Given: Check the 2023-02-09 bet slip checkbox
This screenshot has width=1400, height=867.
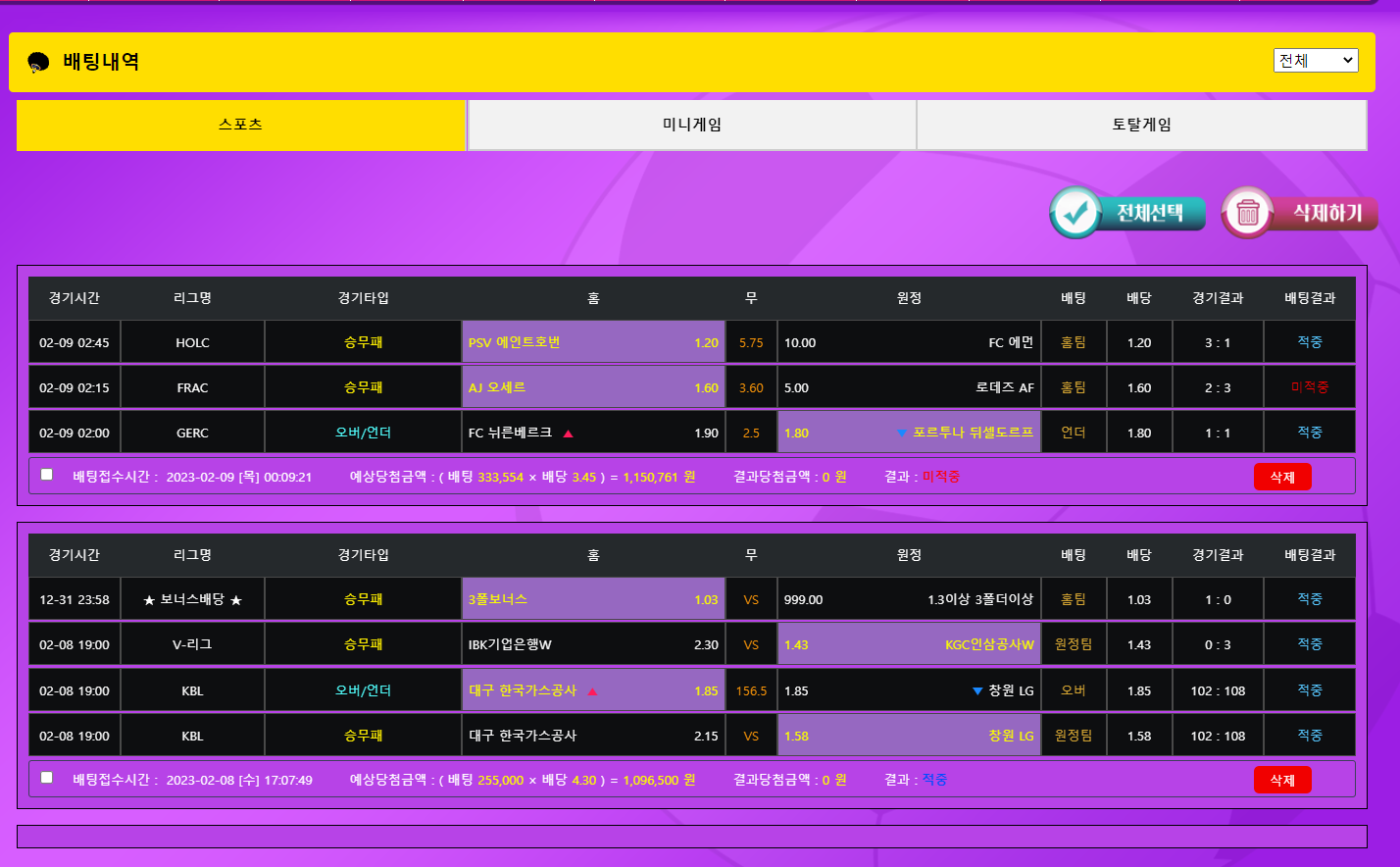Looking at the screenshot, I should coord(47,475).
